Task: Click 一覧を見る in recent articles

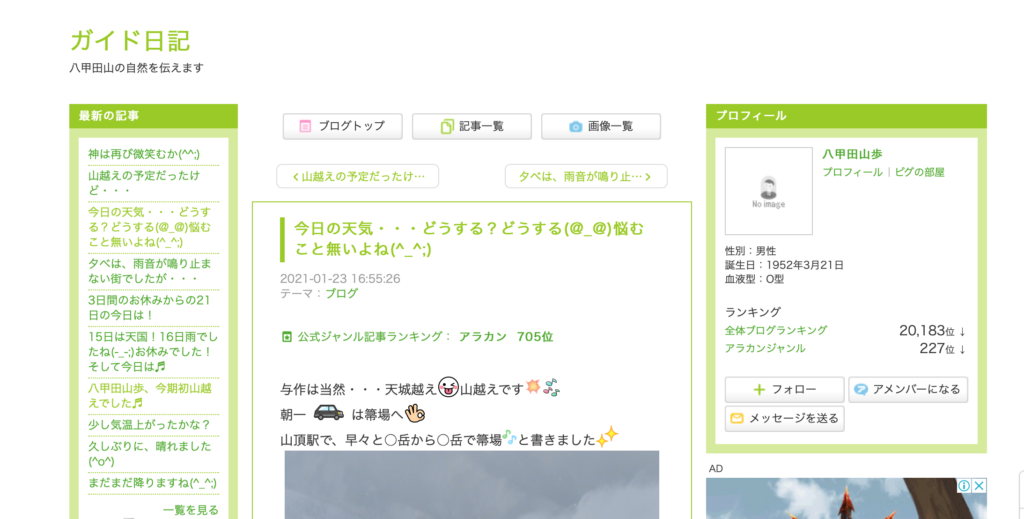Action: pyautogui.click(x=191, y=511)
